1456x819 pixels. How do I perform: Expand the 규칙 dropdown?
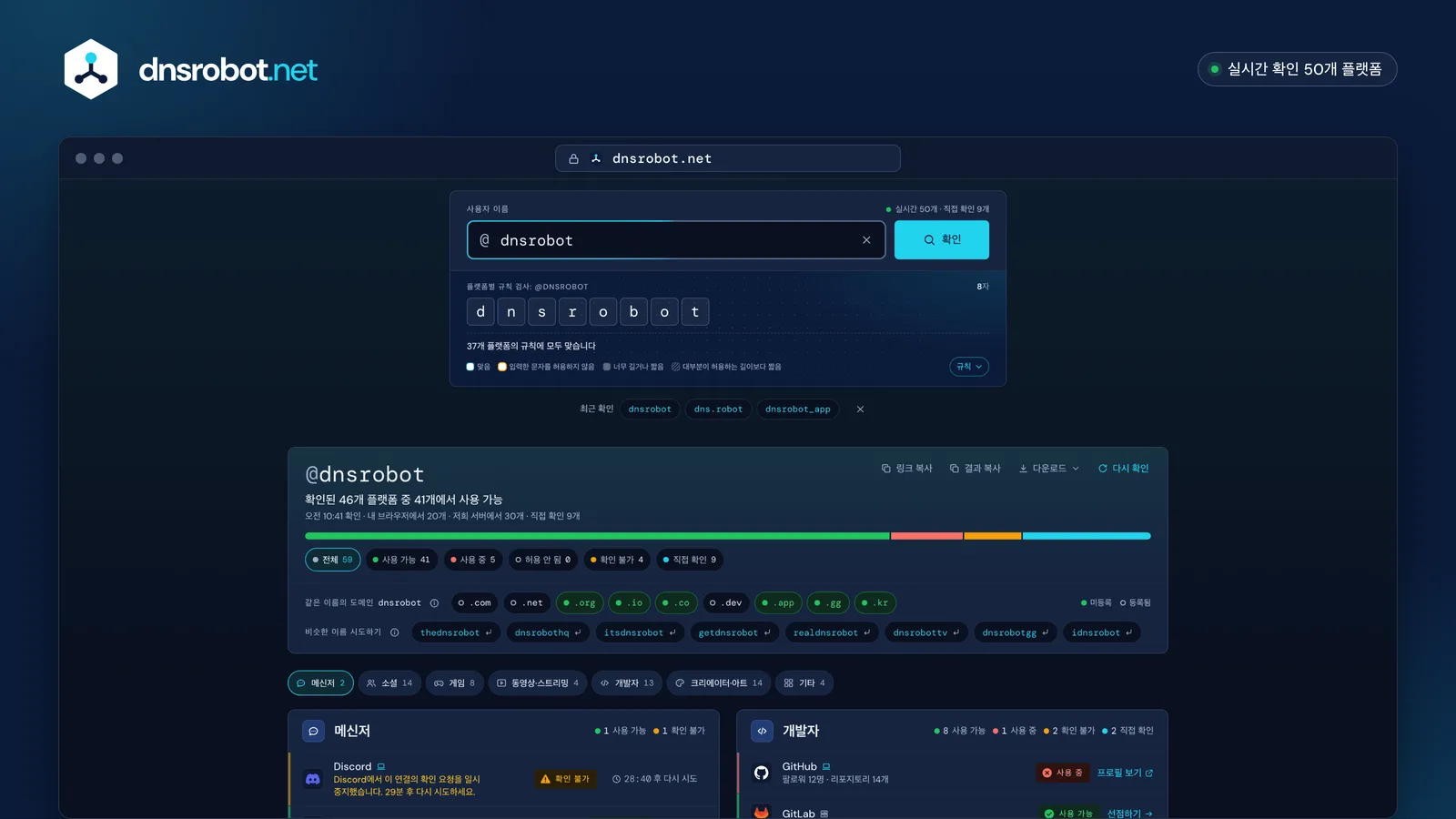[969, 367]
